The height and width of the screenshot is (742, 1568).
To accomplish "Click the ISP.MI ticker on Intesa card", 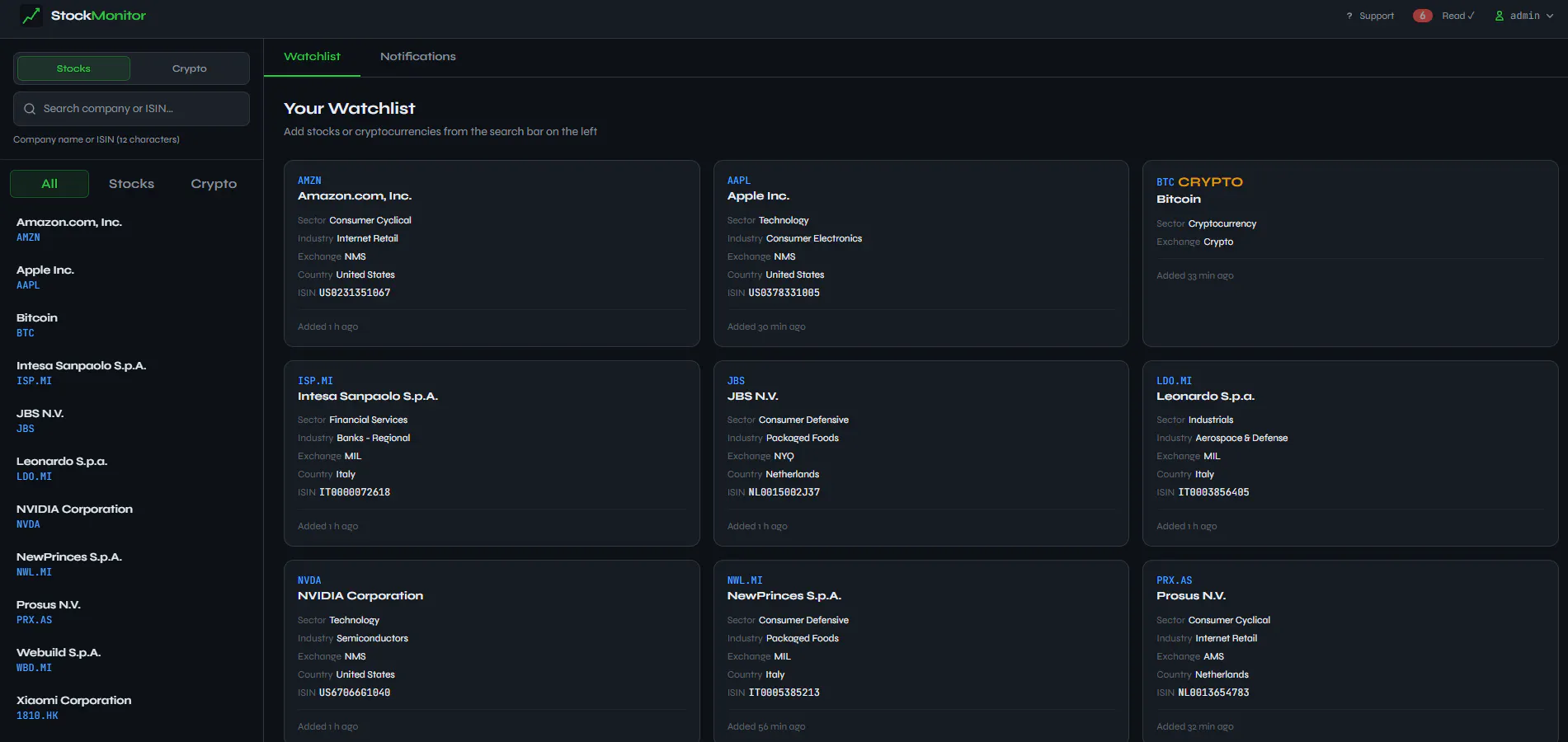I will [315, 381].
